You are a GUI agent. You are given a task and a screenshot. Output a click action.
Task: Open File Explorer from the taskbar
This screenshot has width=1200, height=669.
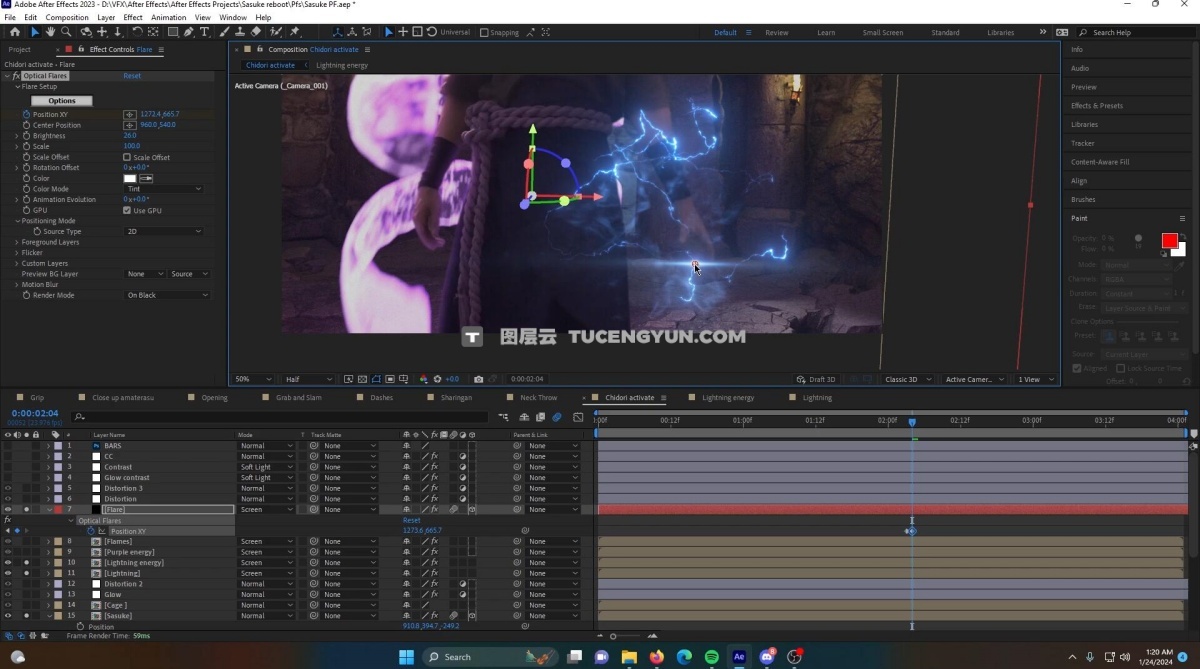(629, 657)
